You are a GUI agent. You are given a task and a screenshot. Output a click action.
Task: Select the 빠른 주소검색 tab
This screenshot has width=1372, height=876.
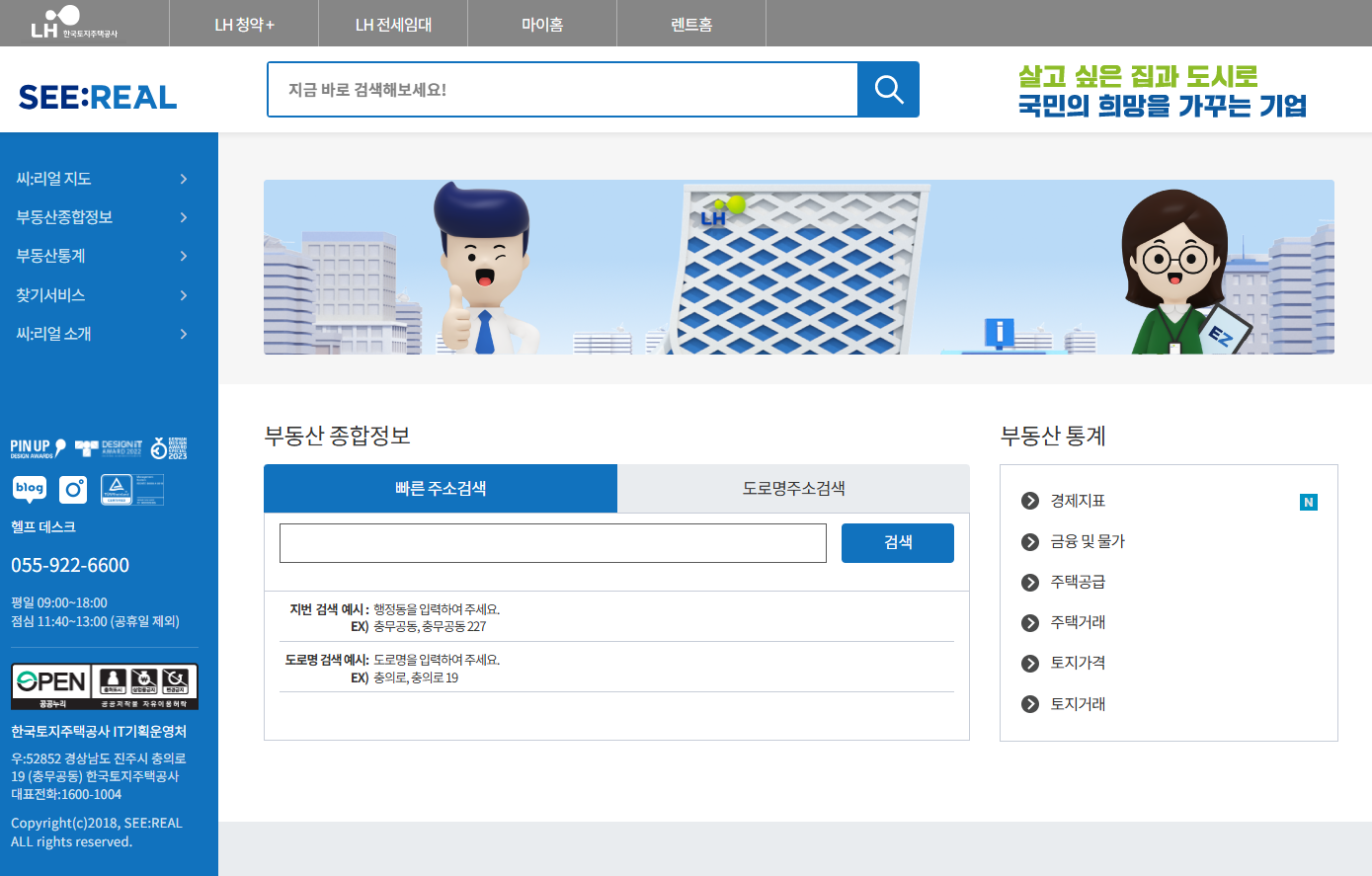click(441, 488)
